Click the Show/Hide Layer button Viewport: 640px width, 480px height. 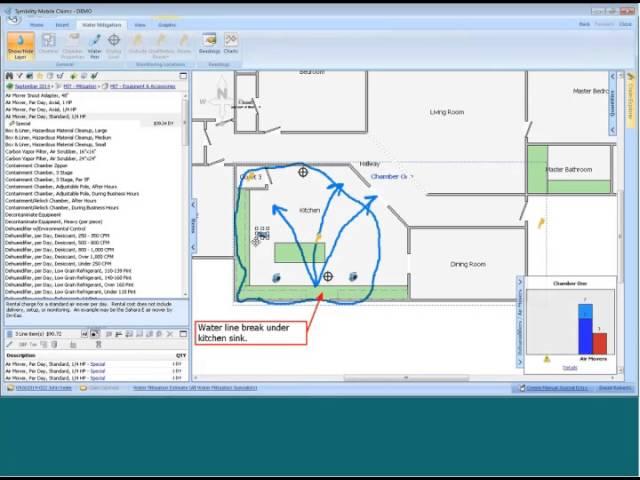pos(20,47)
